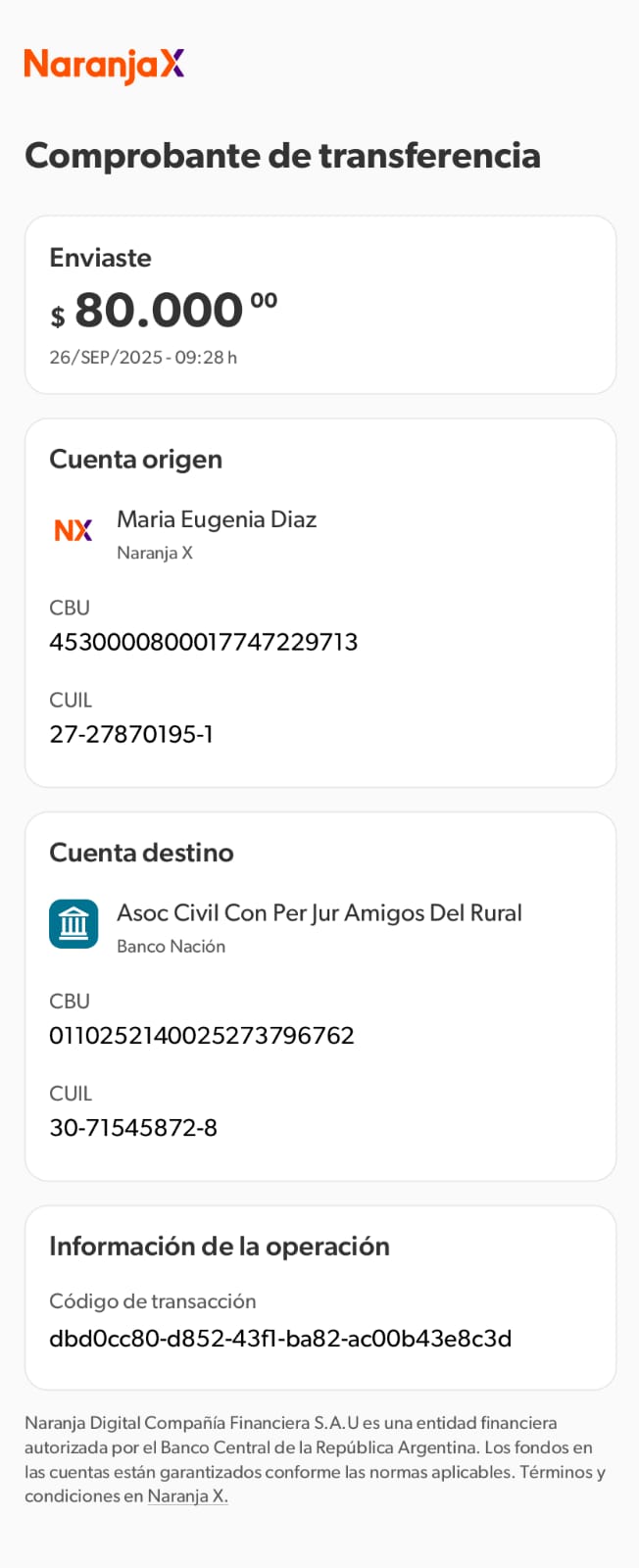Click the Banco Nación bank icon

pyautogui.click(x=74, y=924)
